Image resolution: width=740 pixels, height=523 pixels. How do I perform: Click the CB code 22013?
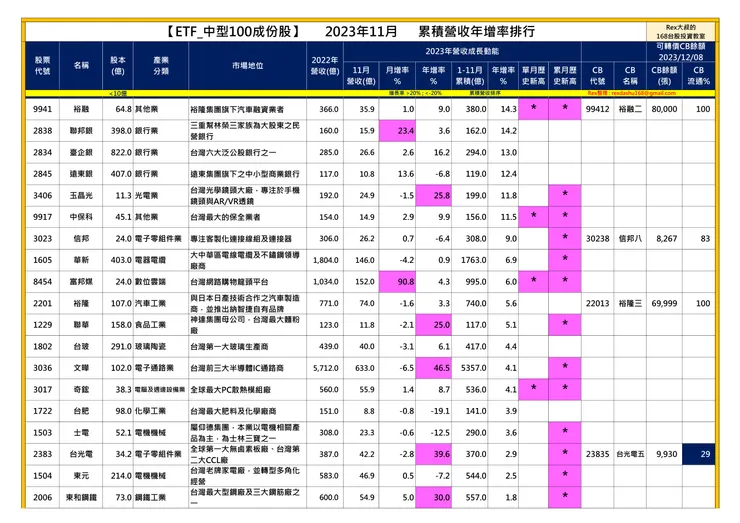pos(597,304)
